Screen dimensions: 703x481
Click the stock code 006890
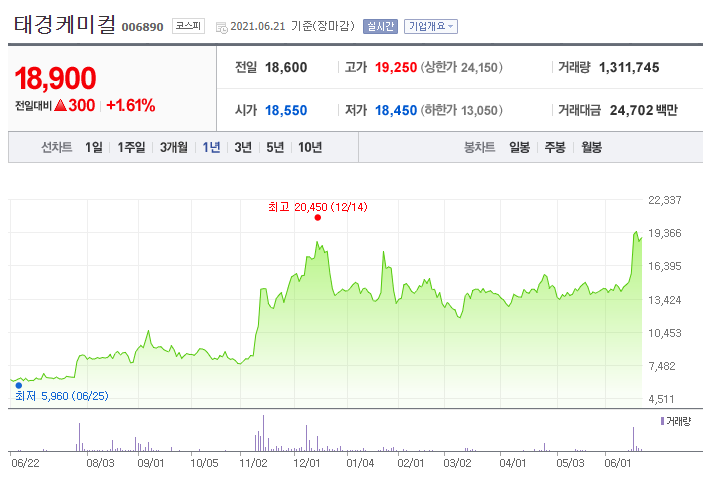143,27
